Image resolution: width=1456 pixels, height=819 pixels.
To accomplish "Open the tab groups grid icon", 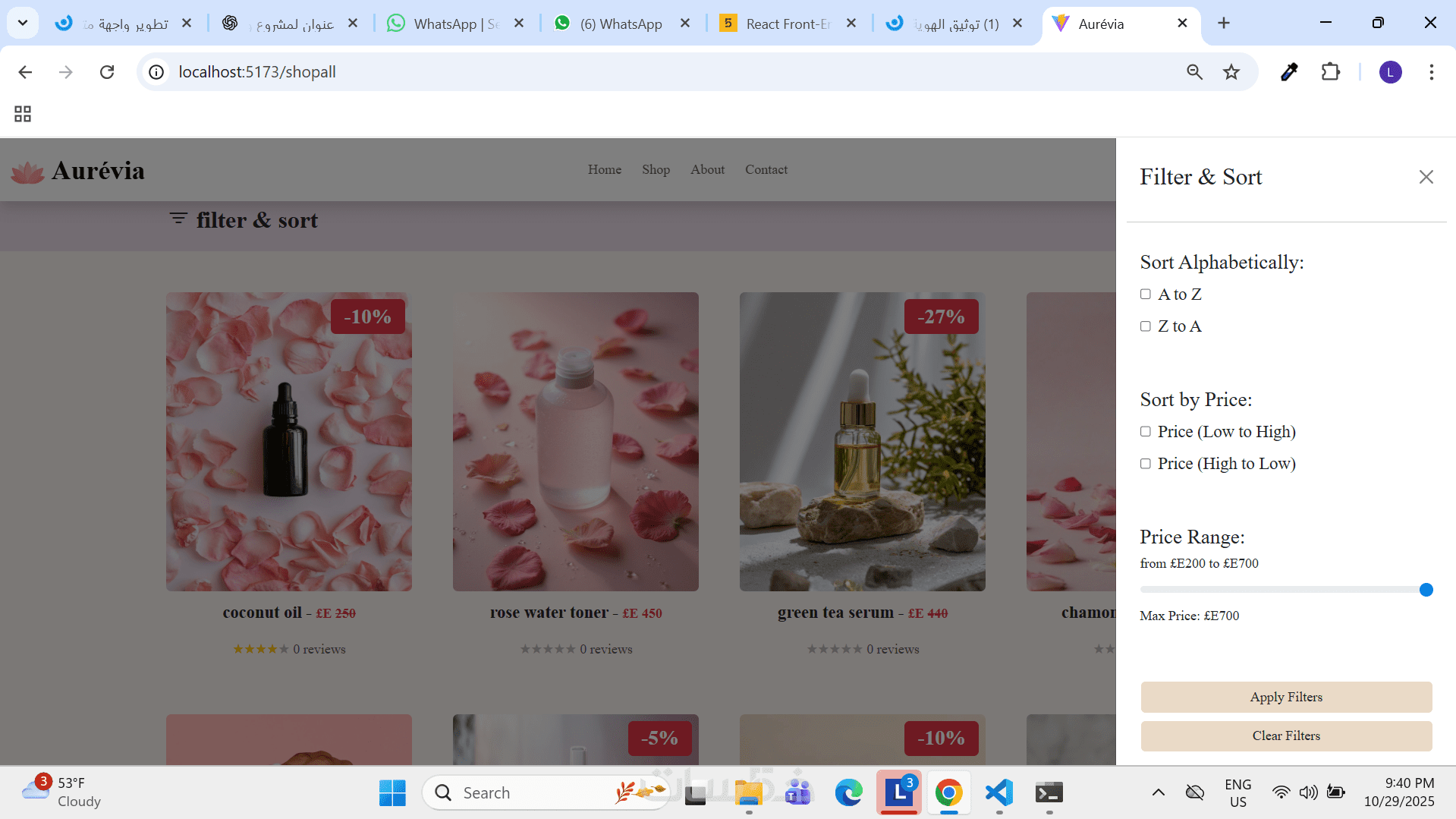I will click(23, 114).
